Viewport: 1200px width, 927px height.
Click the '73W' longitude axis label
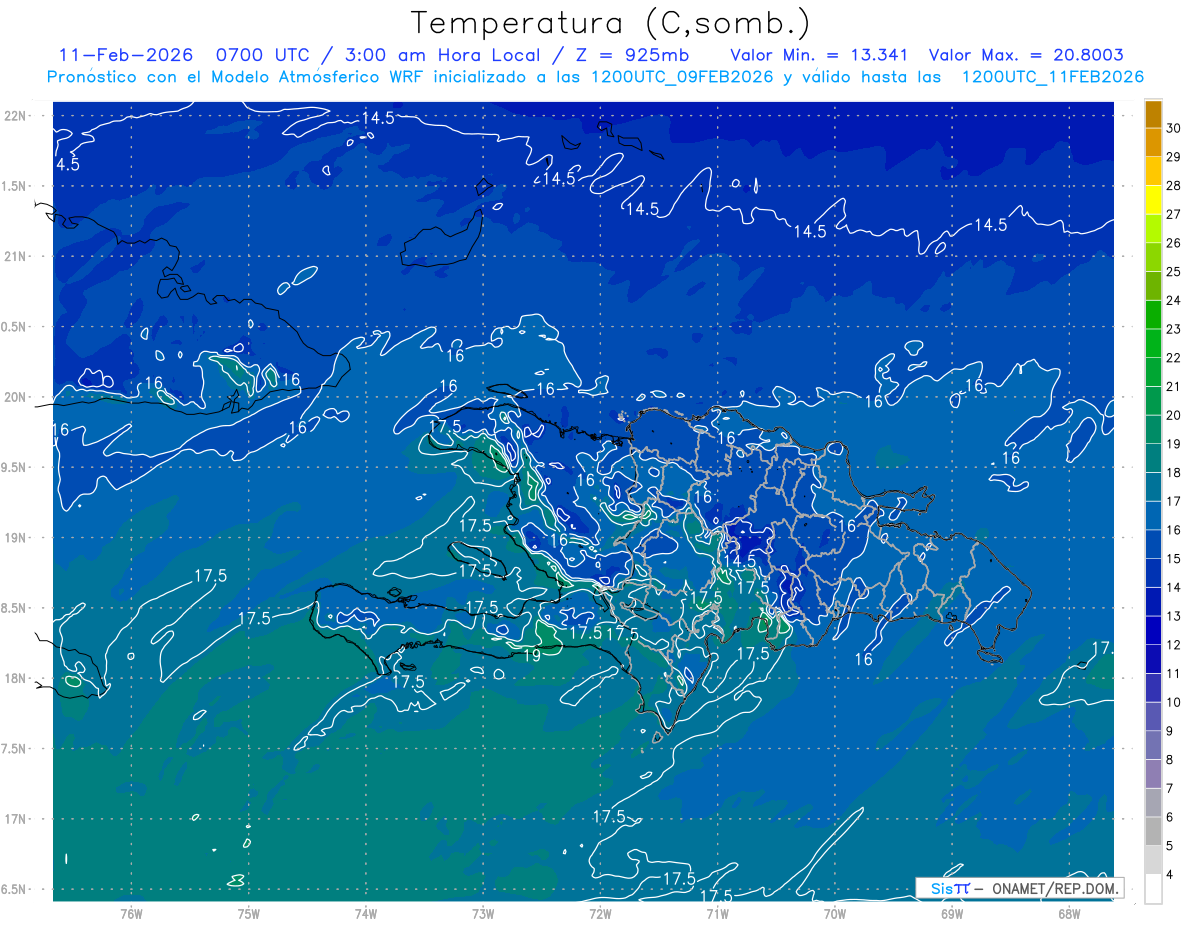click(483, 913)
